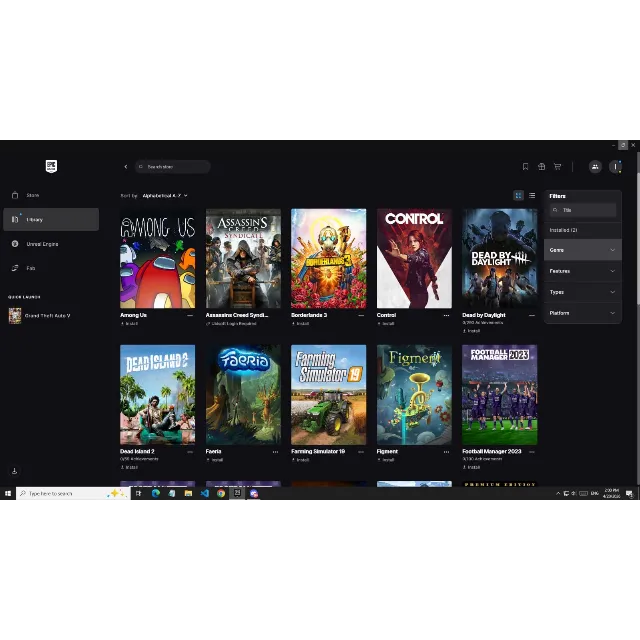Open the shopping cart
Screen dimensions: 640x640
point(558,167)
